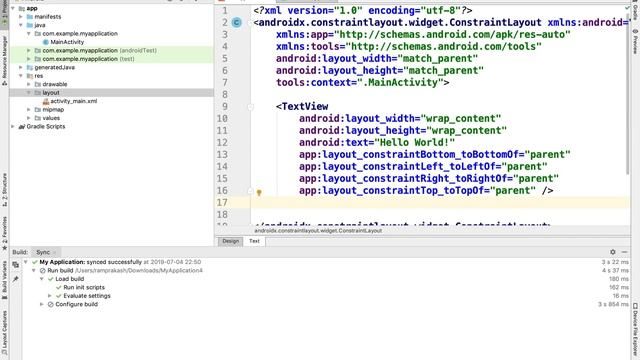
Task: Expand the Gradle Scripts node
Action: pyautogui.click(x=13, y=127)
